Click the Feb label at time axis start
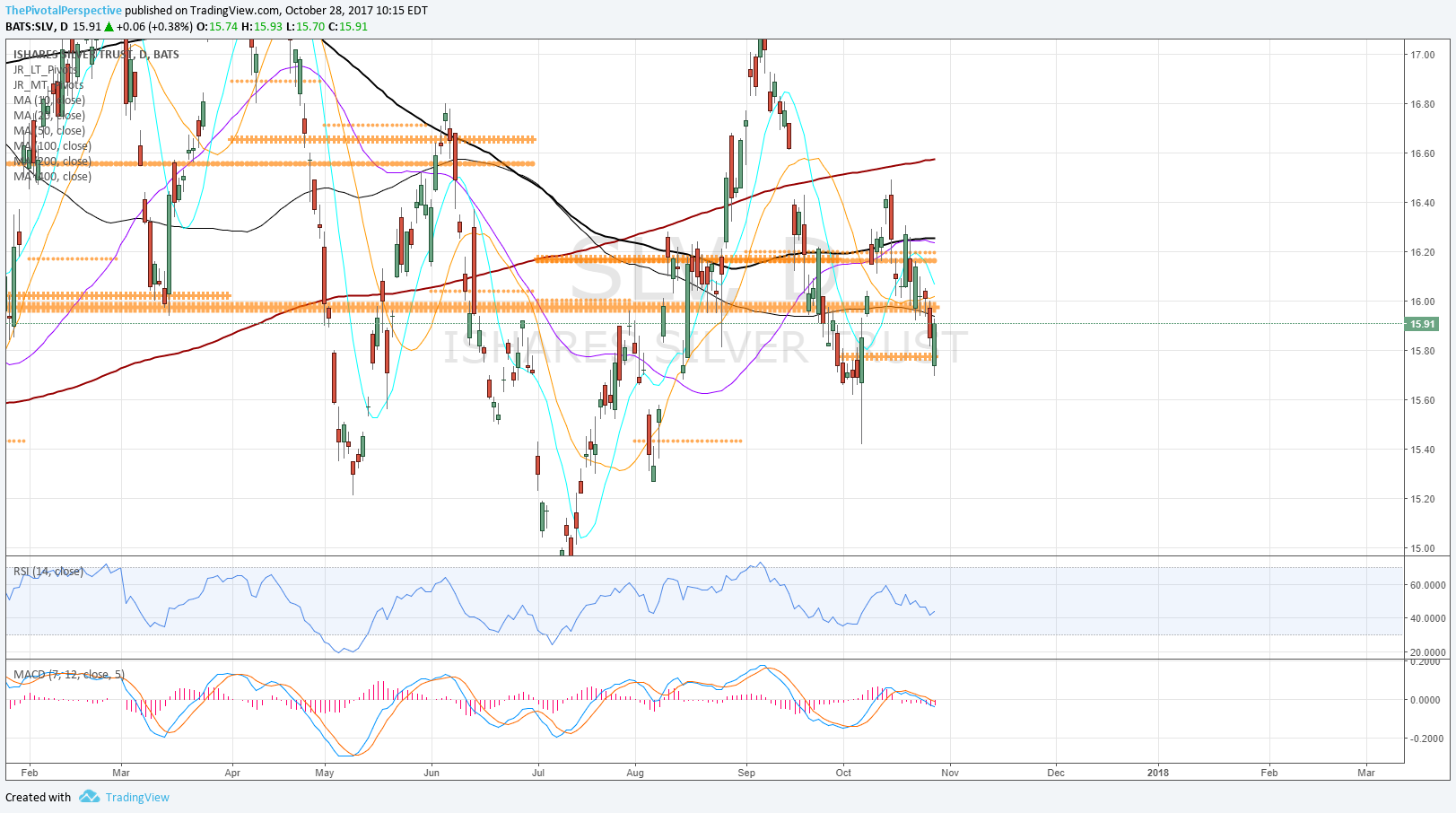The height and width of the screenshot is (813, 1456). (30, 773)
